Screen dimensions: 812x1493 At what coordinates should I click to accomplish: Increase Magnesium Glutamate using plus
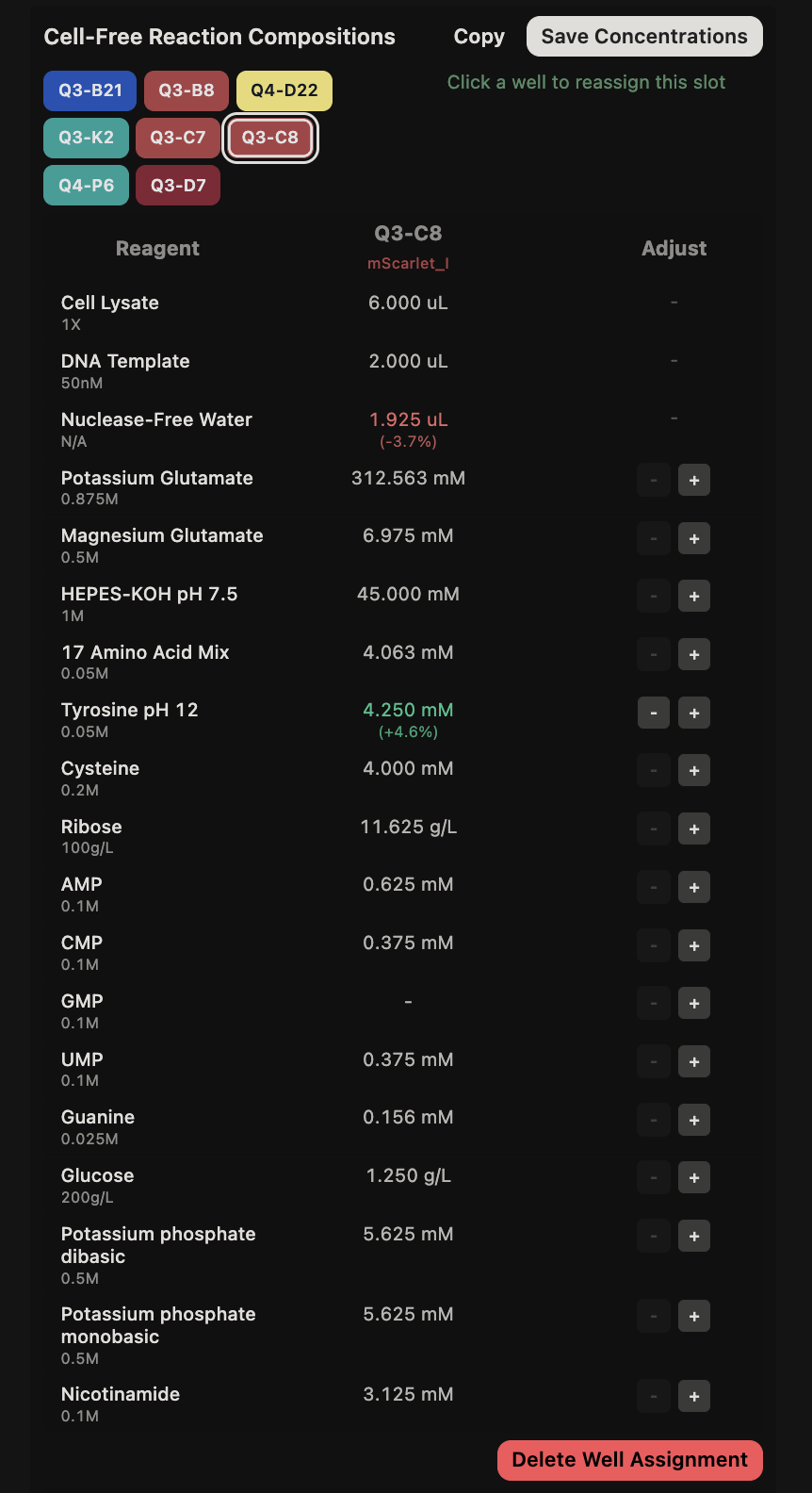tap(694, 538)
